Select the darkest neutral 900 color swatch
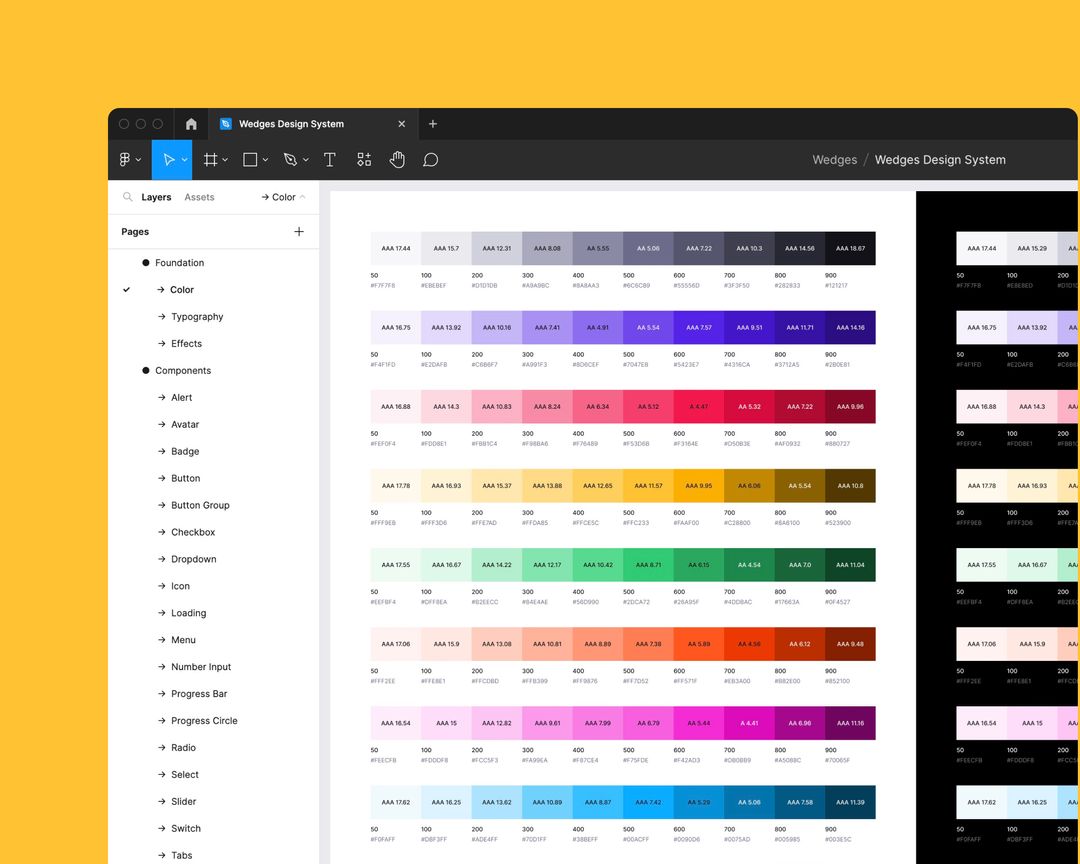This screenshot has width=1080, height=864. click(851, 248)
